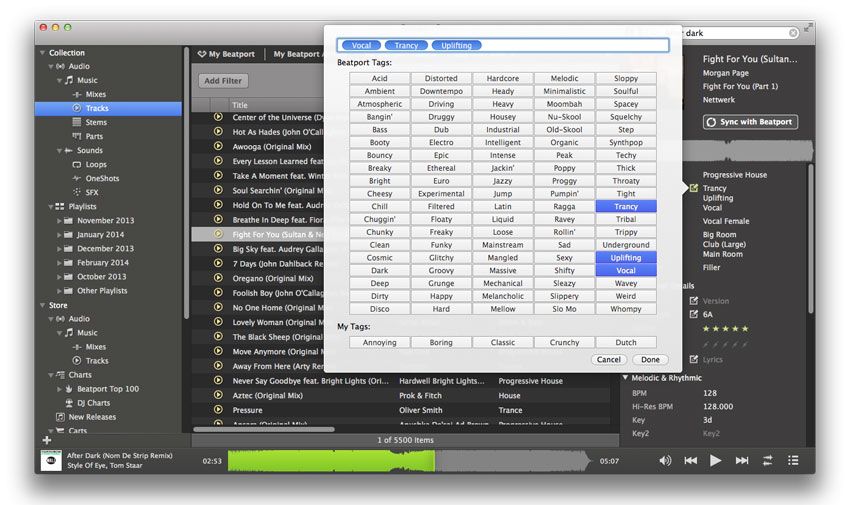850x505 pixels.
Task: Switch to My Beatport tab with heart
Action: pos(226,54)
